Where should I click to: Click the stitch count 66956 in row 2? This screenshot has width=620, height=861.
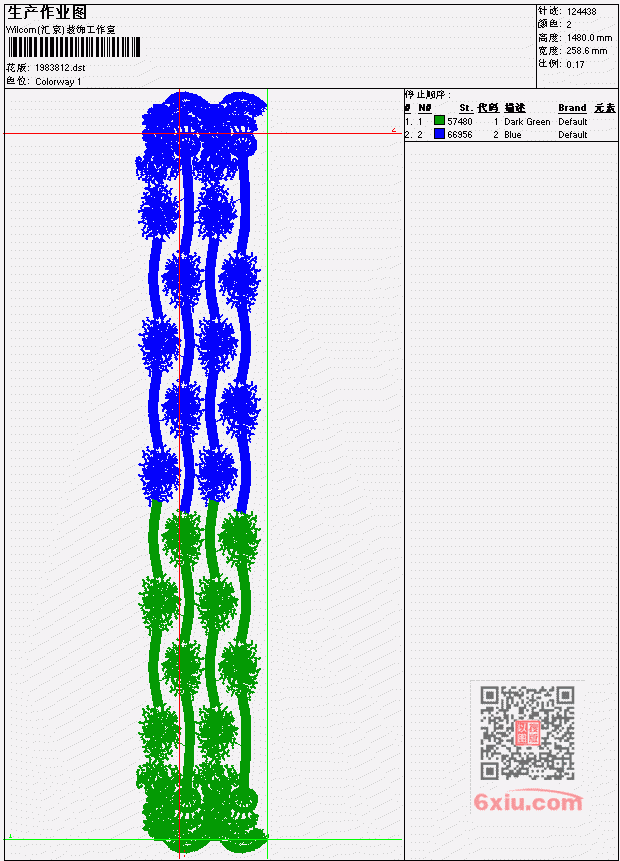point(460,135)
